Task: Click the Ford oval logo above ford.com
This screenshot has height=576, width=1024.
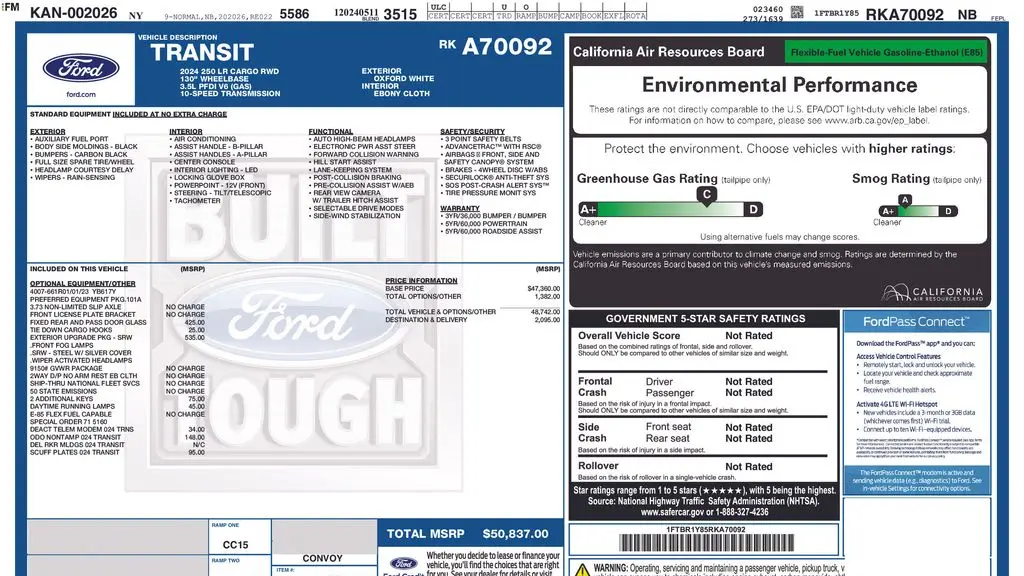Action: 81,68
